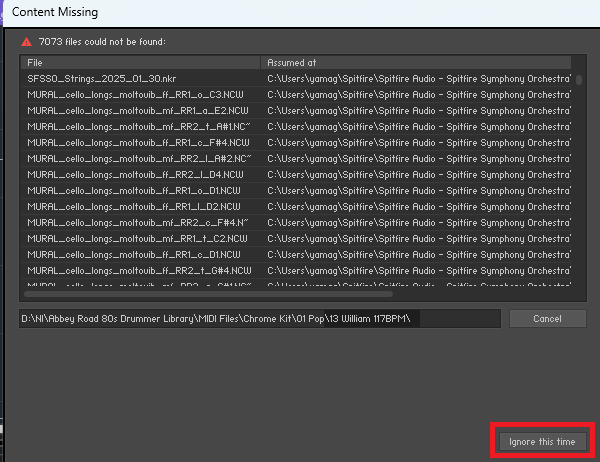Viewport: 600px width, 462px height.
Task: Click the Ignore this time button
Action: [x=542, y=441]
